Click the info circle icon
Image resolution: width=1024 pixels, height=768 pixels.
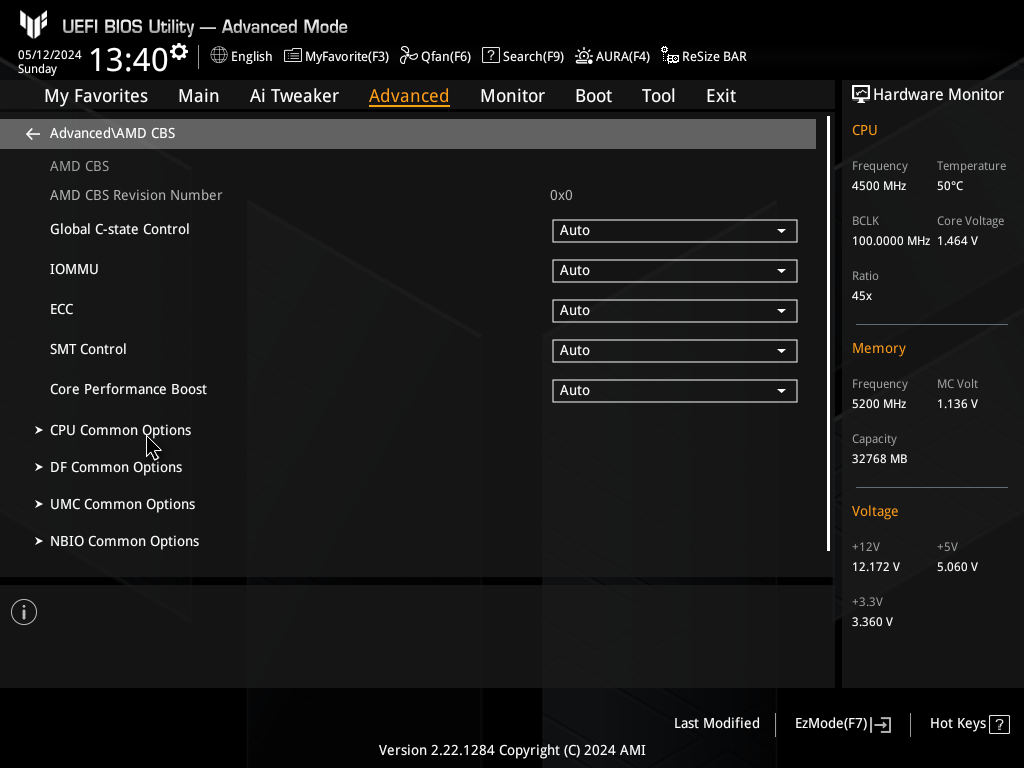(24, 612)
